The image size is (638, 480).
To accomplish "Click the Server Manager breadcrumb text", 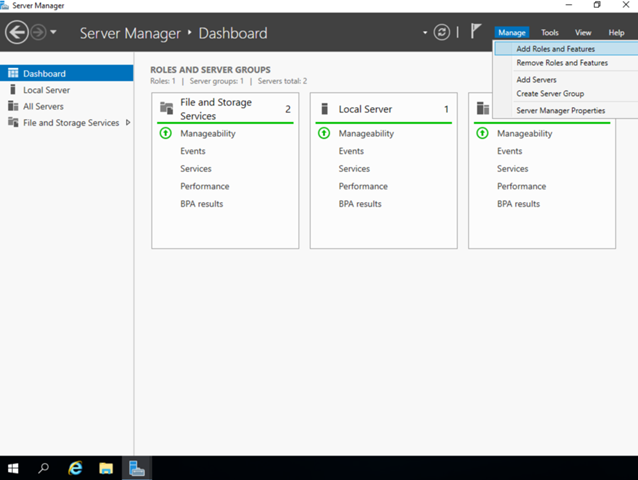I will pyautogui.click(x=130, y=33).
